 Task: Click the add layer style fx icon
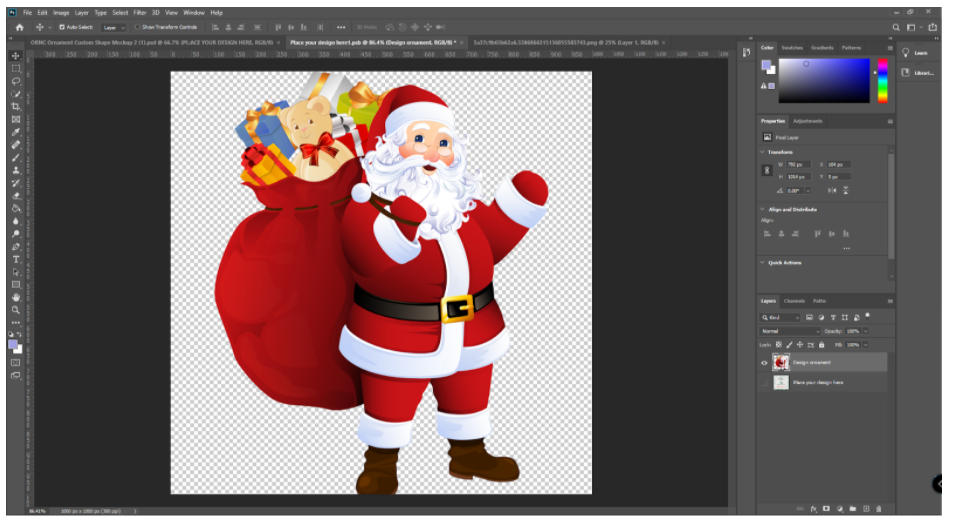click(814, 509)
